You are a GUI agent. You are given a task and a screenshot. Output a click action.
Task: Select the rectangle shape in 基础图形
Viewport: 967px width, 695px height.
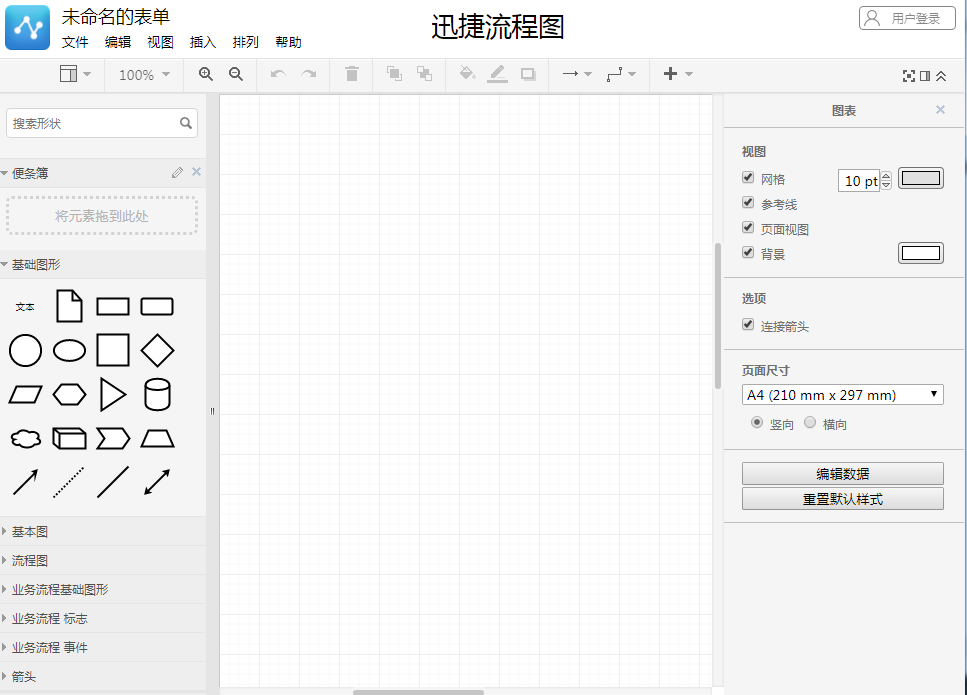113,306
